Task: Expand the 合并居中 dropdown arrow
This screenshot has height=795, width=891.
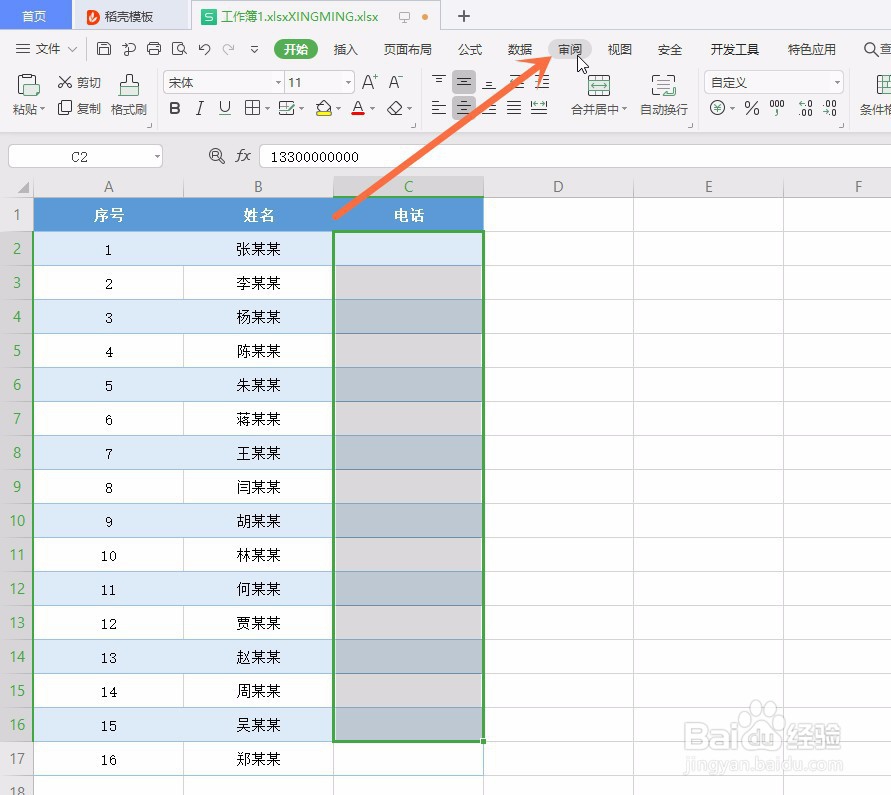Action: point(624,109)
